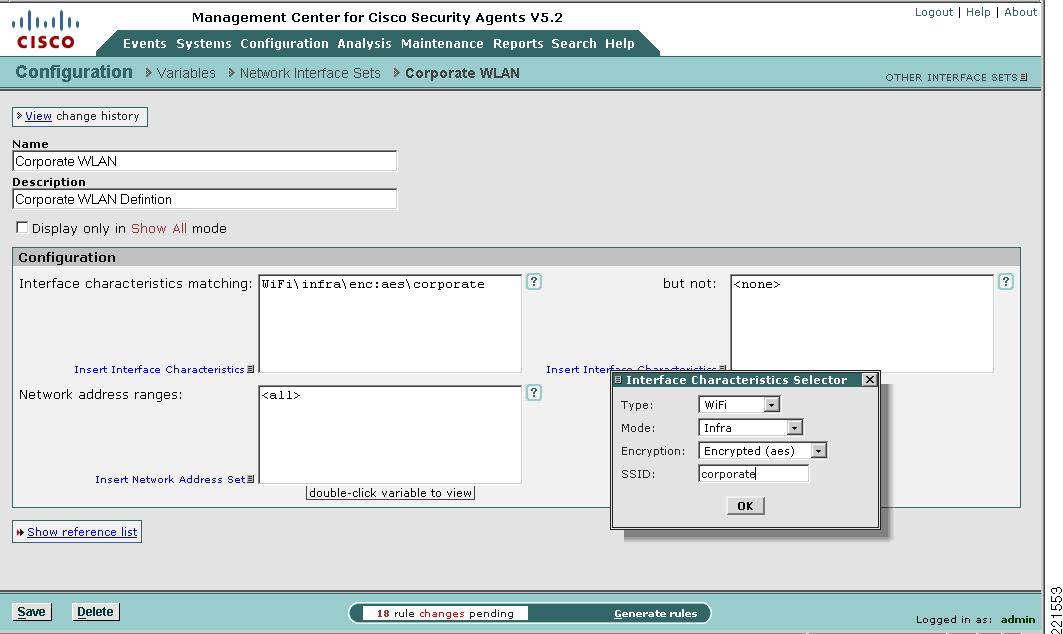Toggle 'Display only in Show All mode' checkbox
Screen dimensions: 1063x634
pyautogui.click(x=22, y=228)
